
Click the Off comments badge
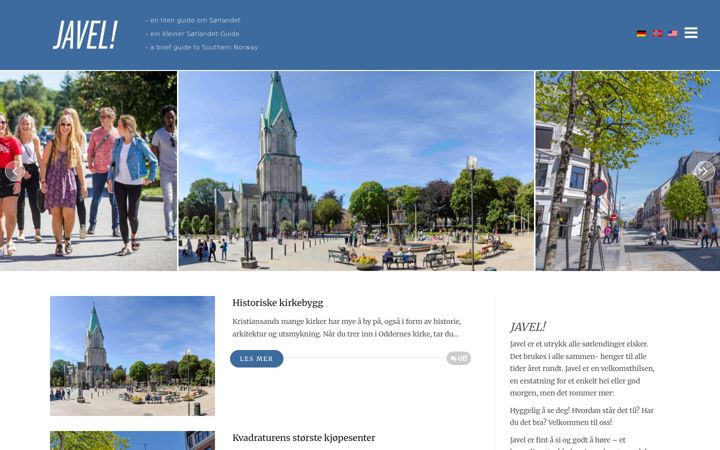pos(458,358)
